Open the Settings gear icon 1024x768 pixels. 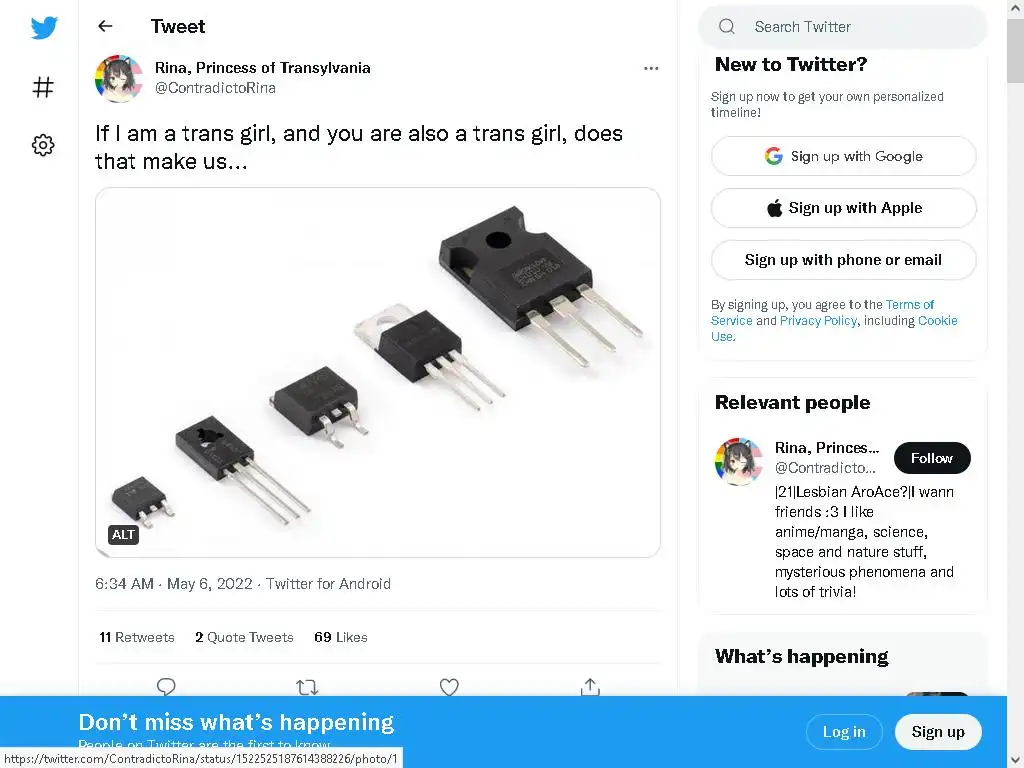coord(43,145)
